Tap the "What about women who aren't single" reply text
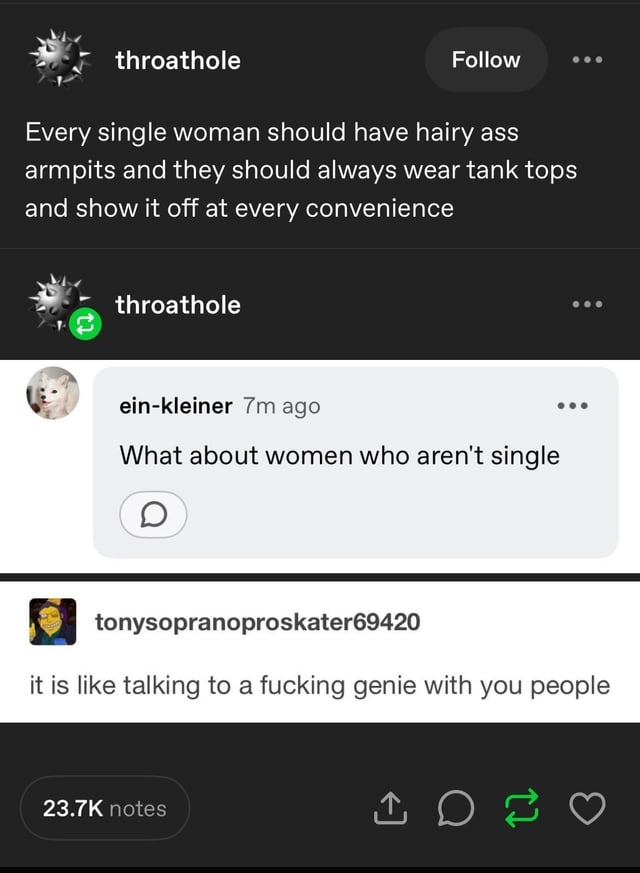Viewport: 640px width, 873px height. pyautogui.click(x=339, y=456)
